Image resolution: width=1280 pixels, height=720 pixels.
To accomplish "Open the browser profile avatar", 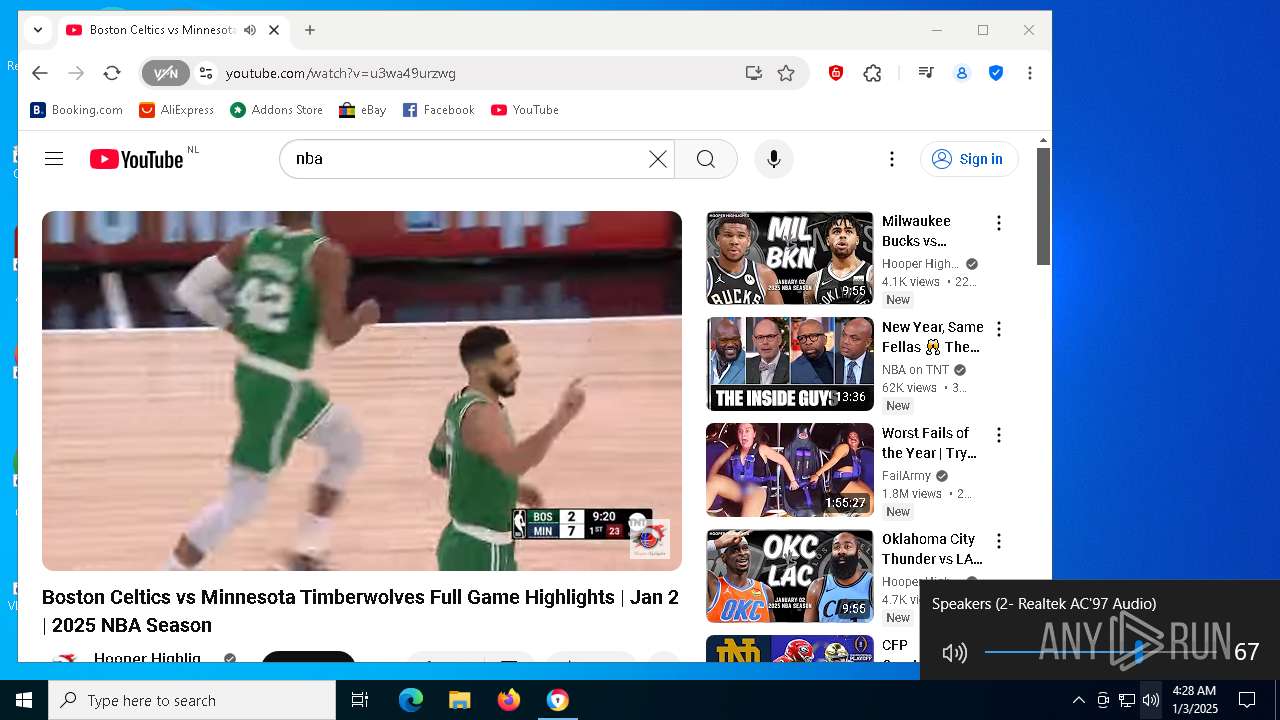I will (962, 73).
